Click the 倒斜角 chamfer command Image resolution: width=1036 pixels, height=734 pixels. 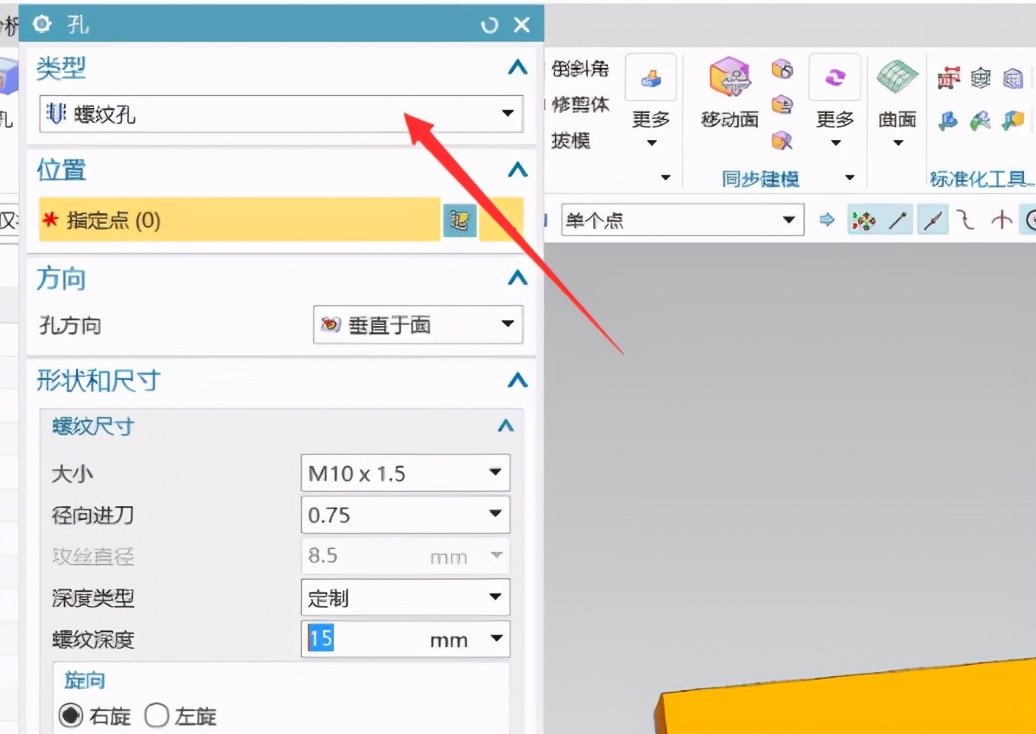[x=579, y=69]
